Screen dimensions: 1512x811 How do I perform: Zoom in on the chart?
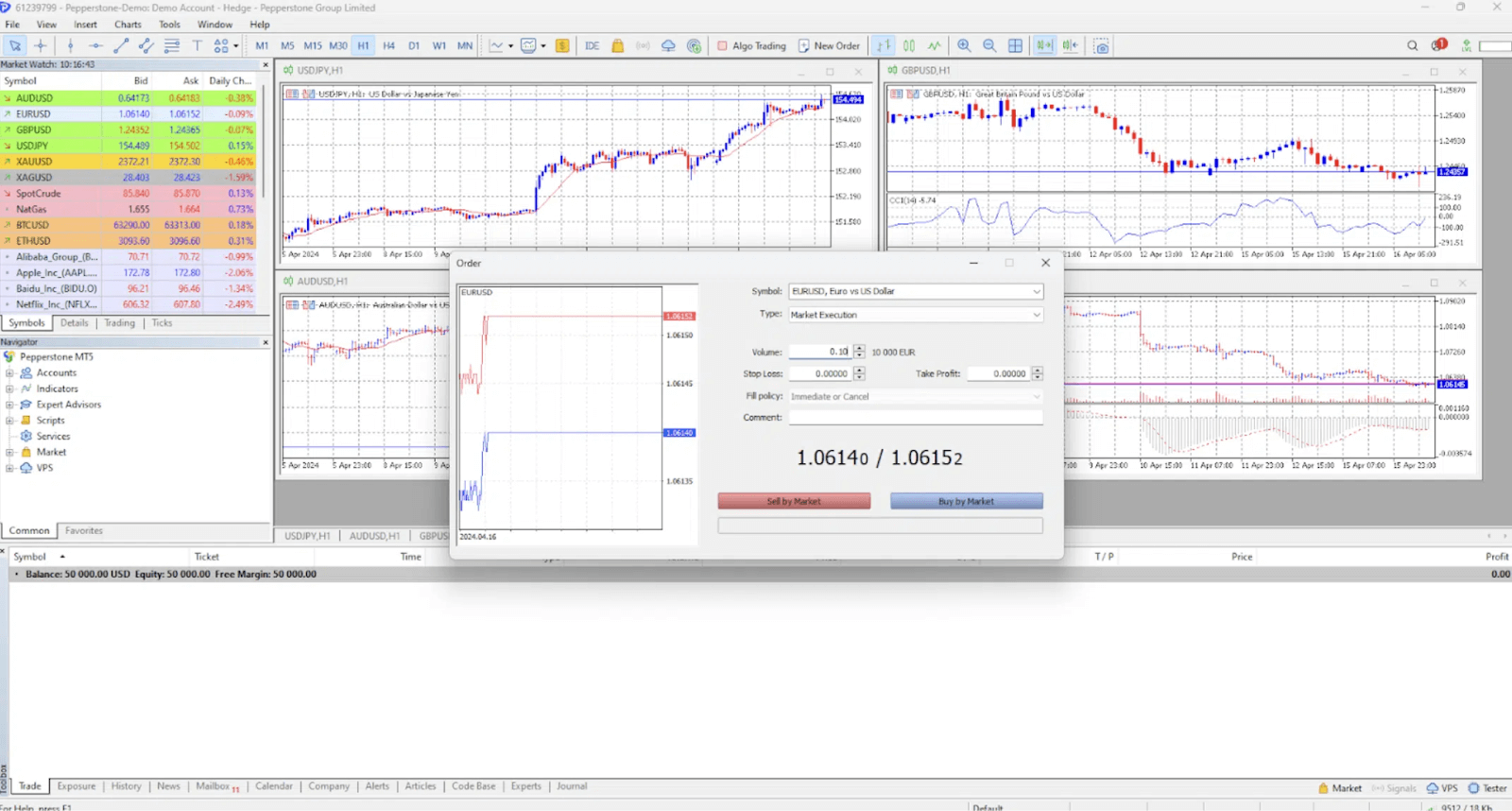964,45
